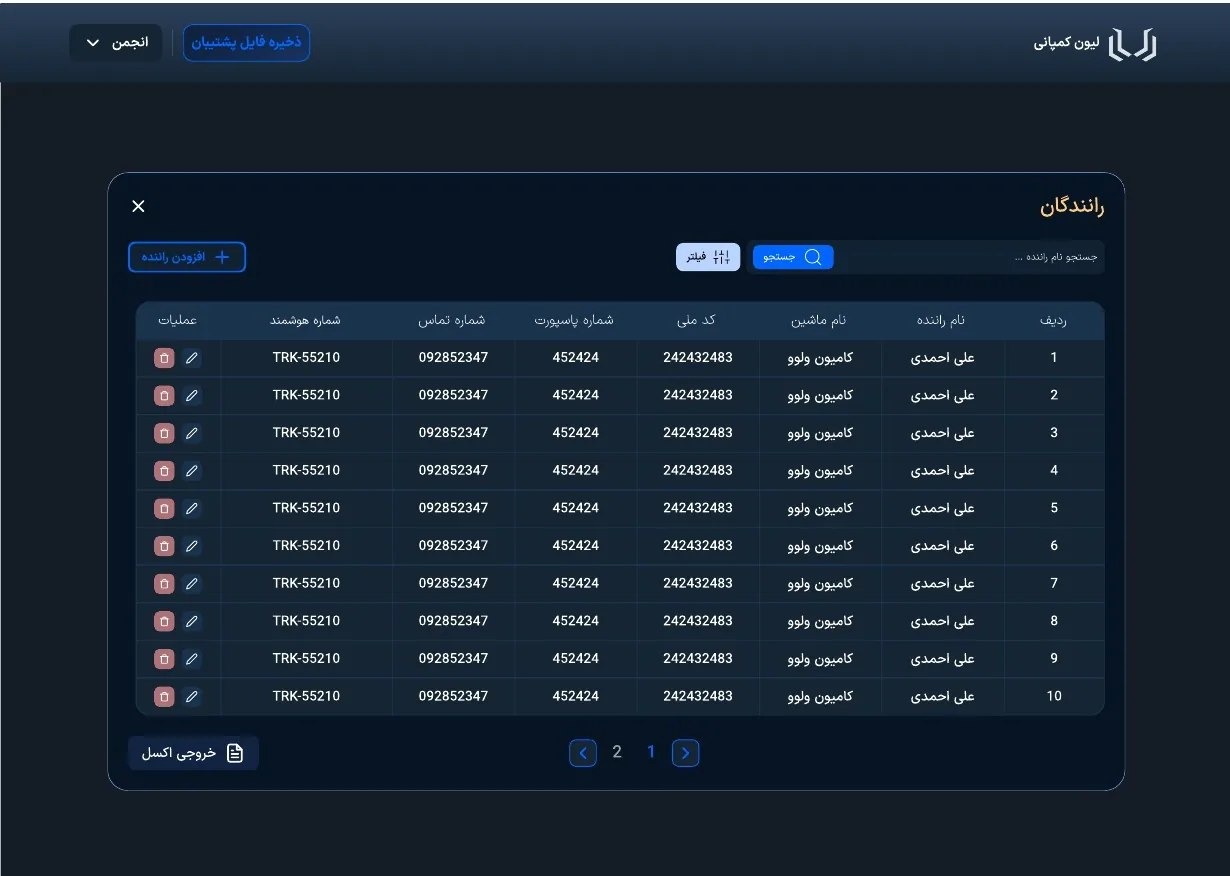Click phone 092852347 in row 9
Viewport: 1230px width, 876px height.
click(454, 658)
